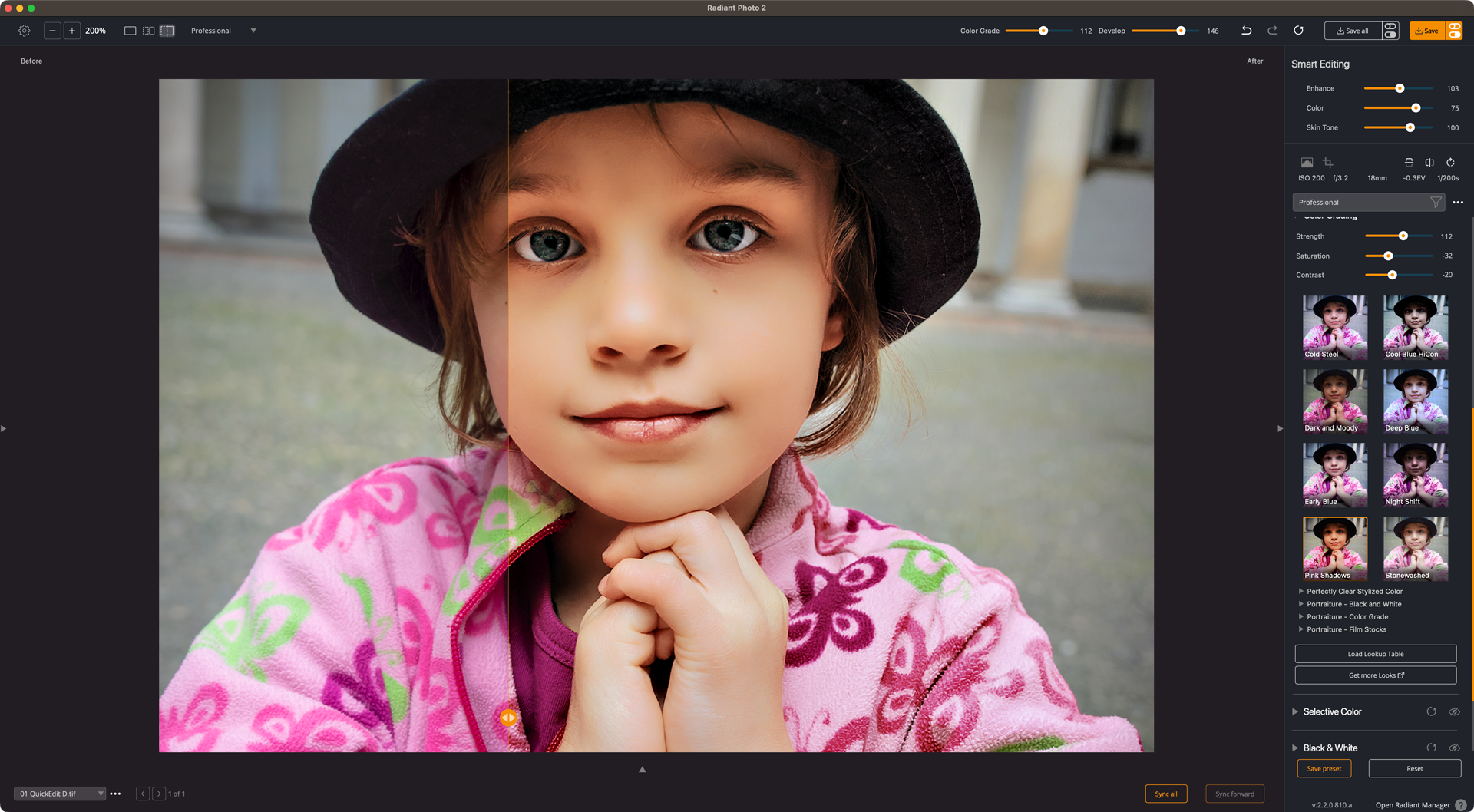
Task: Toggle visibility of Selective Color adjustments
Action: pos(1456,711)
